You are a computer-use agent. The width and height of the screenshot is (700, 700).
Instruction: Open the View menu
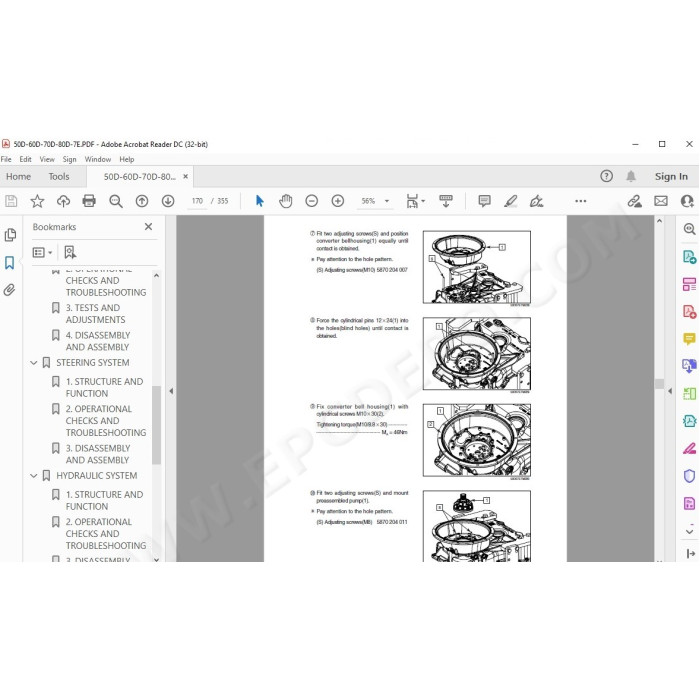tap(47, 159)
